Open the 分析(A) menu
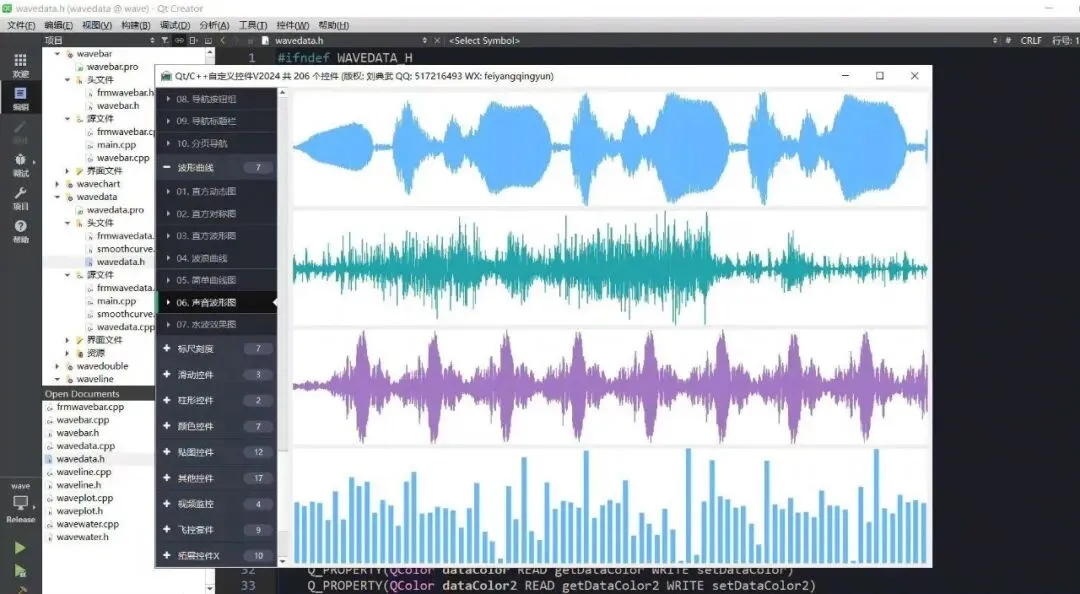The image size is (1080, 594). [214, 25]
